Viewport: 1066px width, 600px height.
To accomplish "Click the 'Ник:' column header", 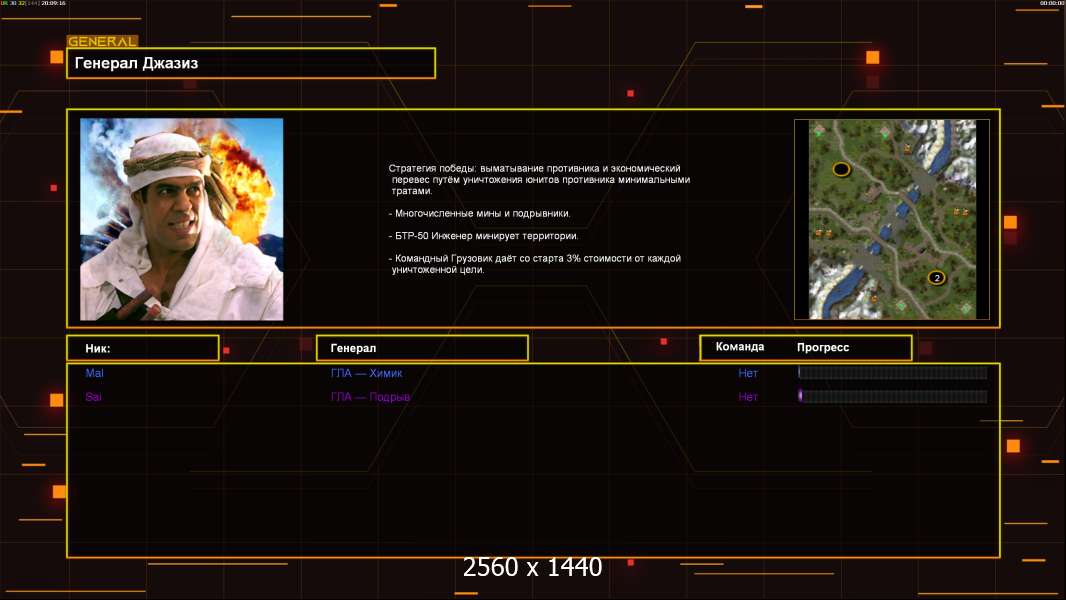I will [142, 348].
